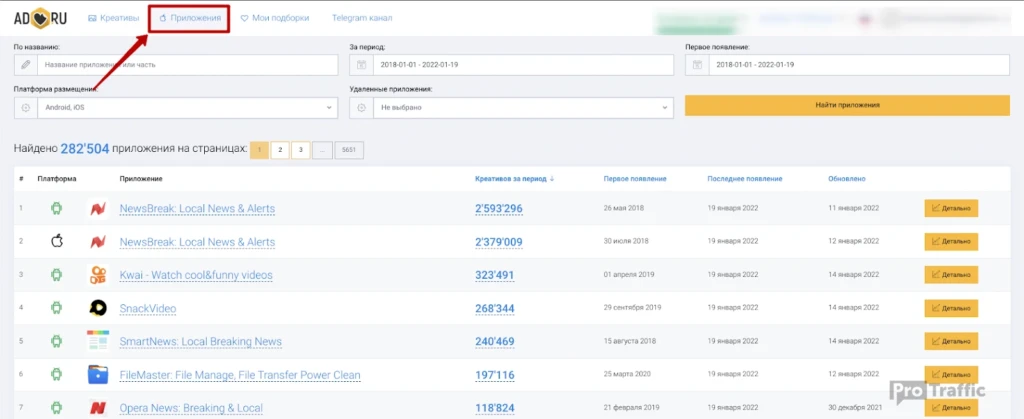Viewport: 1024px width, 419px height.
Task: Click the Kwai app logo
Action: coord(98,275)
